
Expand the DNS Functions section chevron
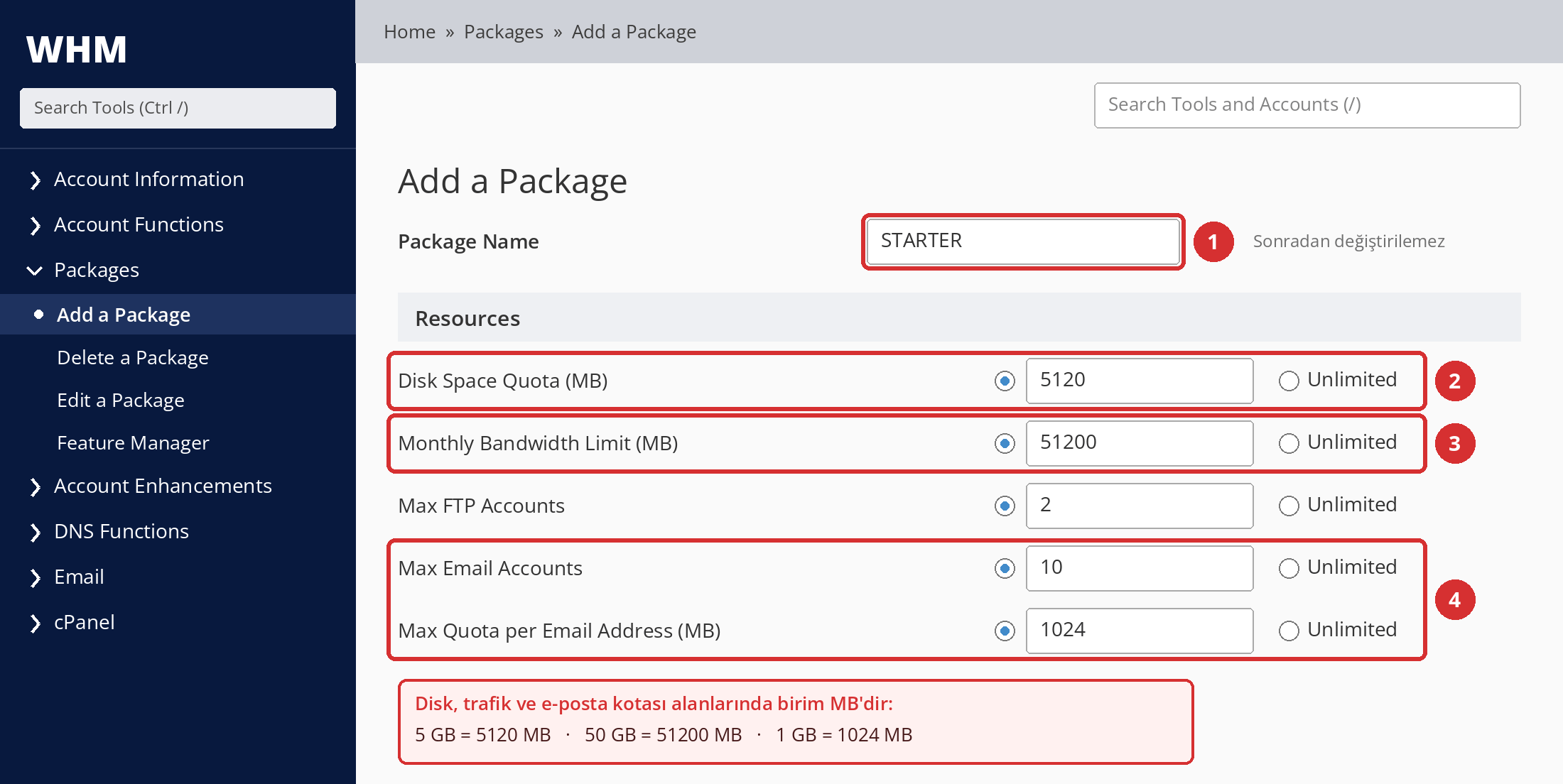(x=35, y=532)
